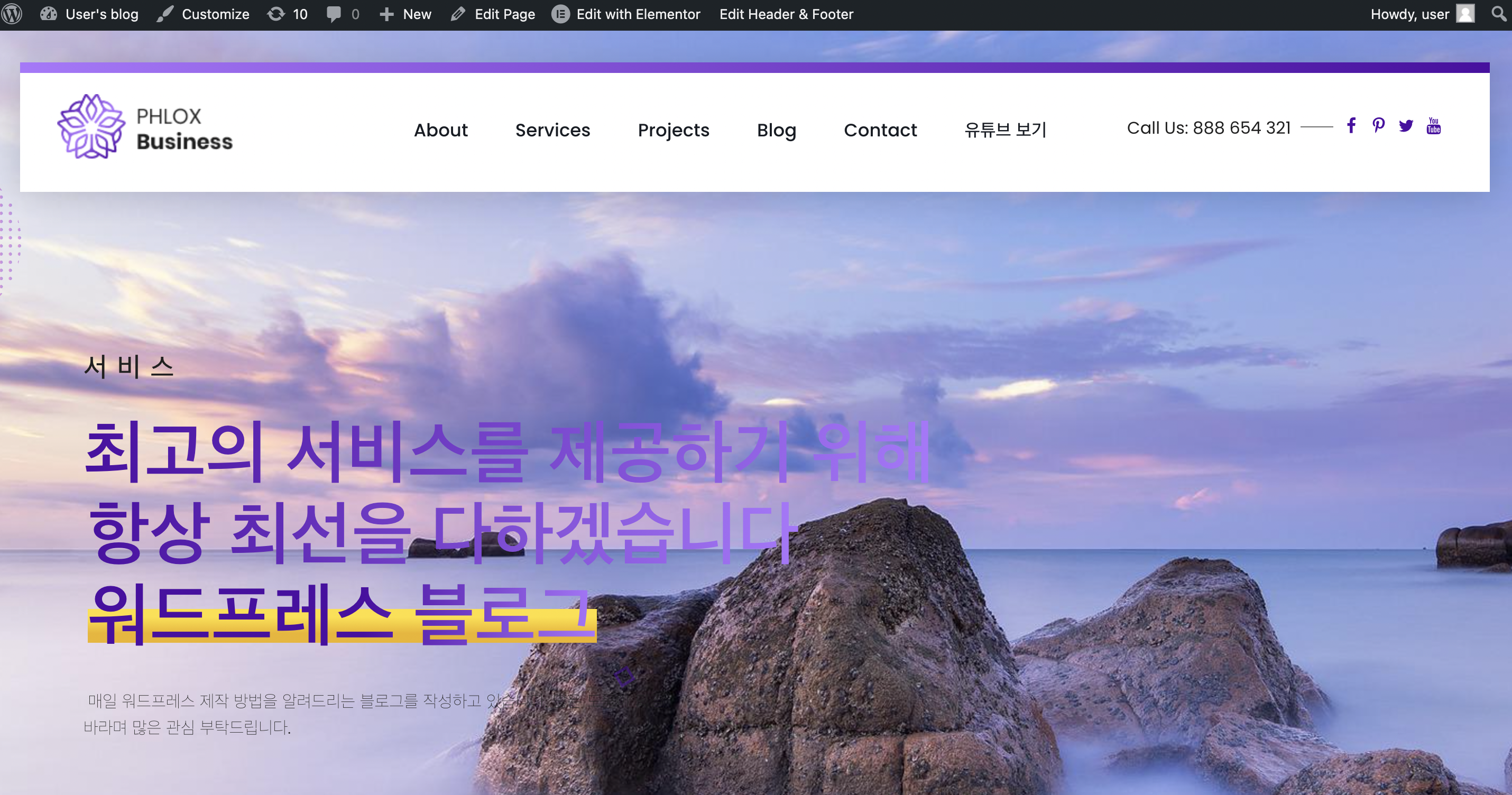
Task: Go to the Services menu item
Action: click(552, 130)
